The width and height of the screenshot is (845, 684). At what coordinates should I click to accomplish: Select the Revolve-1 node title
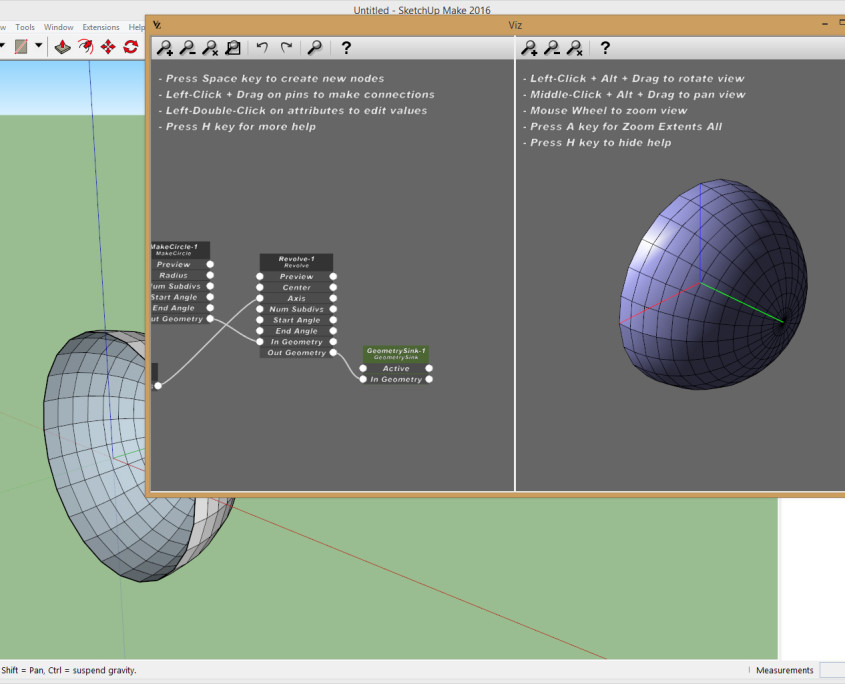[296, 261]
